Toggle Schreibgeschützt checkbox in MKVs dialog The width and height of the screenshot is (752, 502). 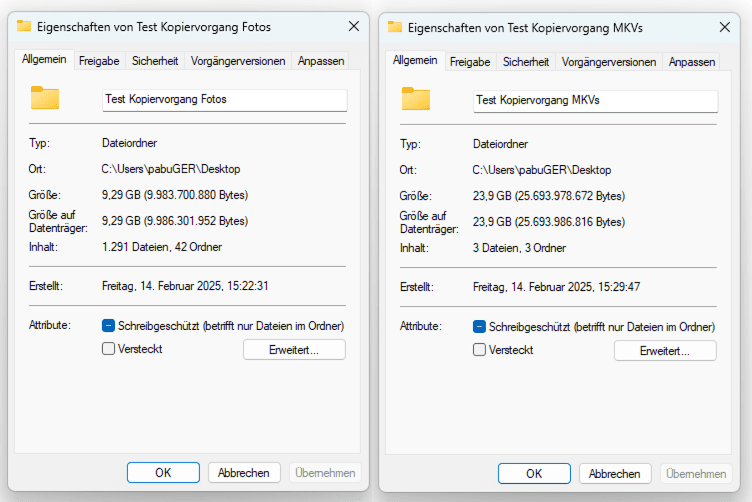479,326
